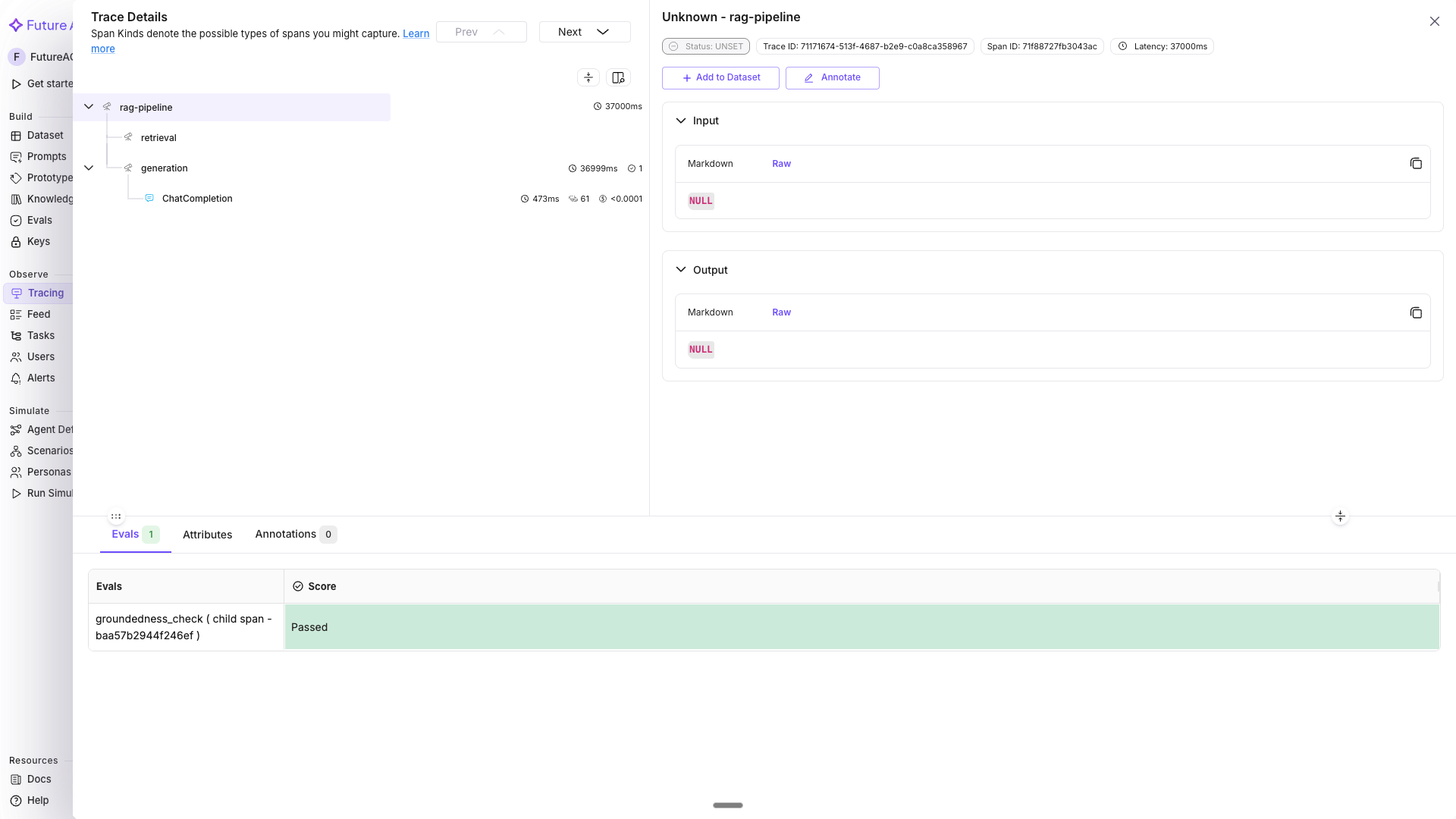Collapse the Output section

pyautogui.click(x=680, y=269)
